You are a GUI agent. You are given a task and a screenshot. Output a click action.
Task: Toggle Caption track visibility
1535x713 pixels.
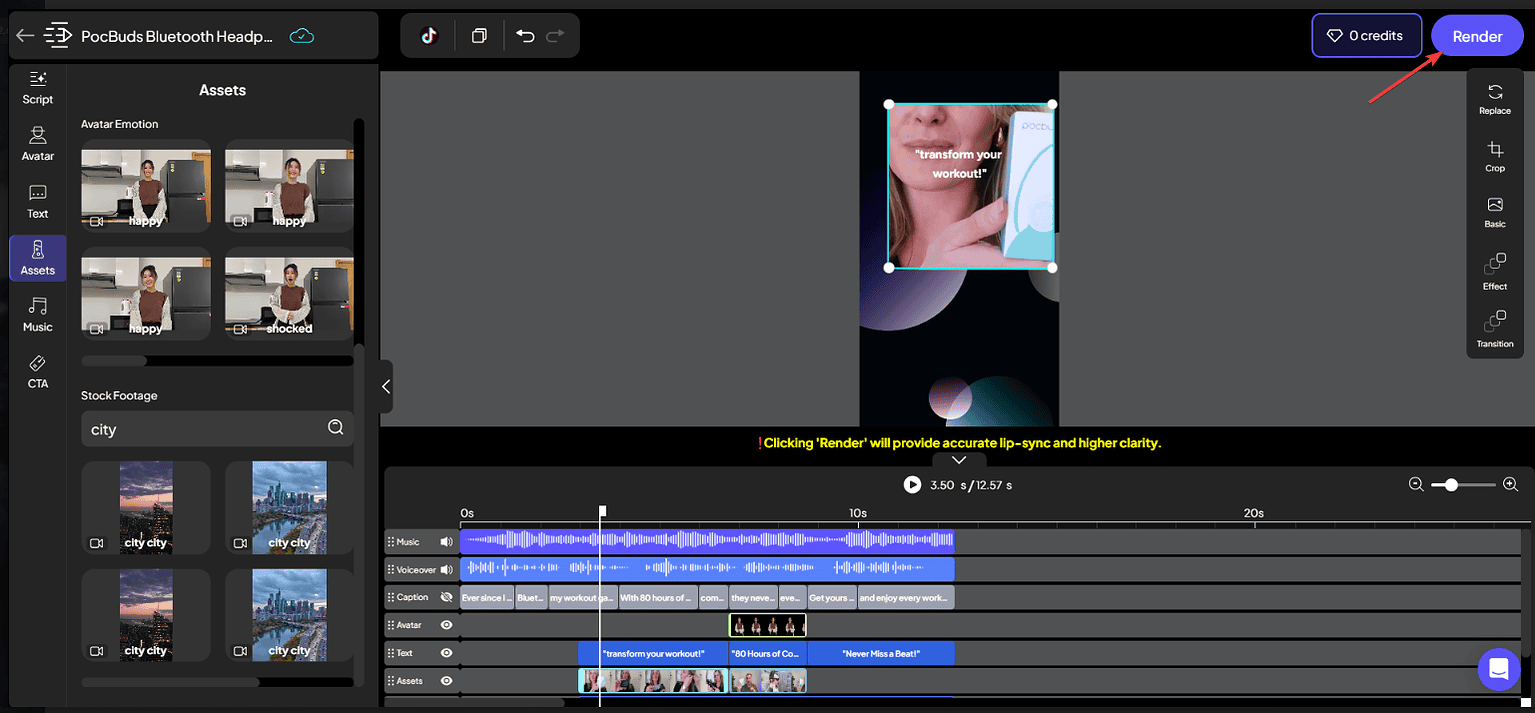446,597
